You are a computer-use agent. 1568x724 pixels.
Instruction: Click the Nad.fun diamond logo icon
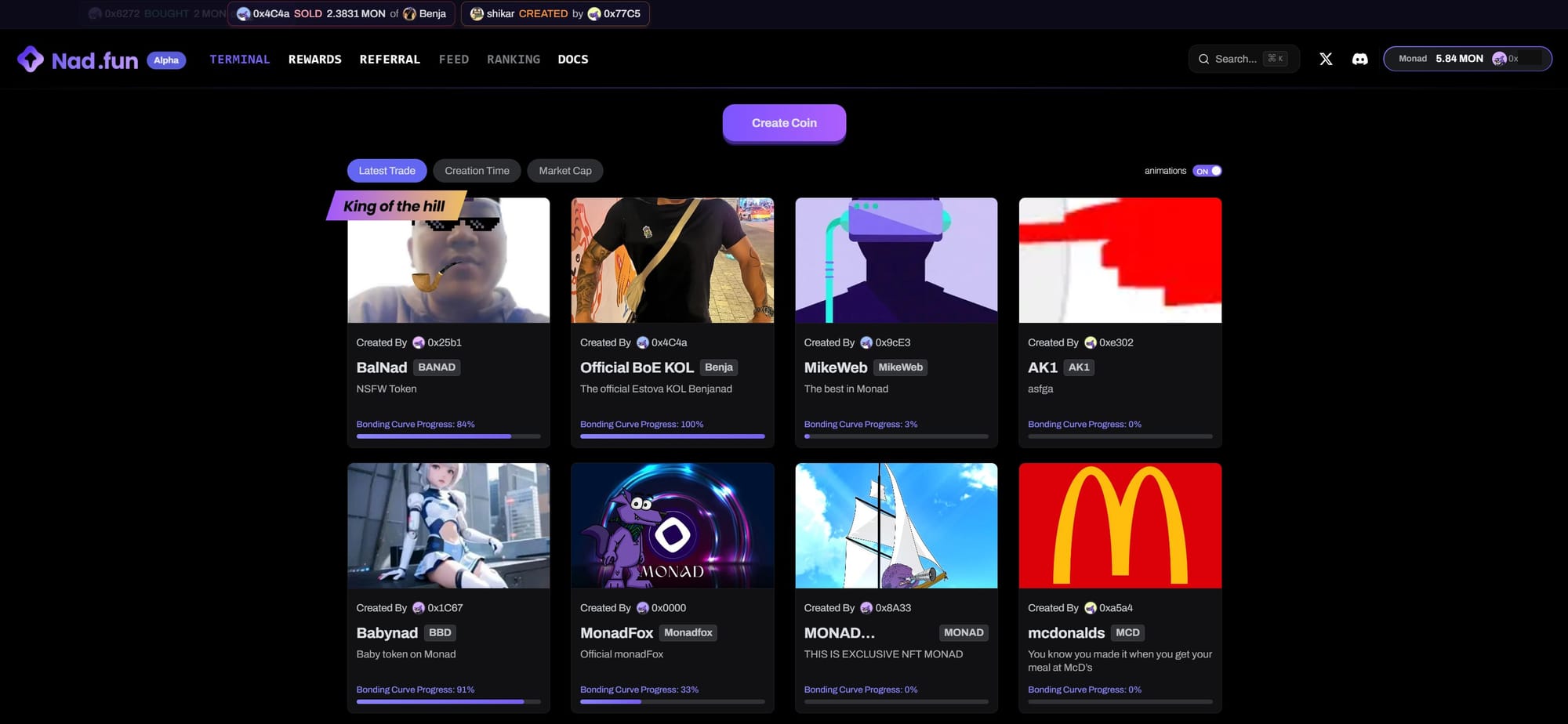pos(31,60)
